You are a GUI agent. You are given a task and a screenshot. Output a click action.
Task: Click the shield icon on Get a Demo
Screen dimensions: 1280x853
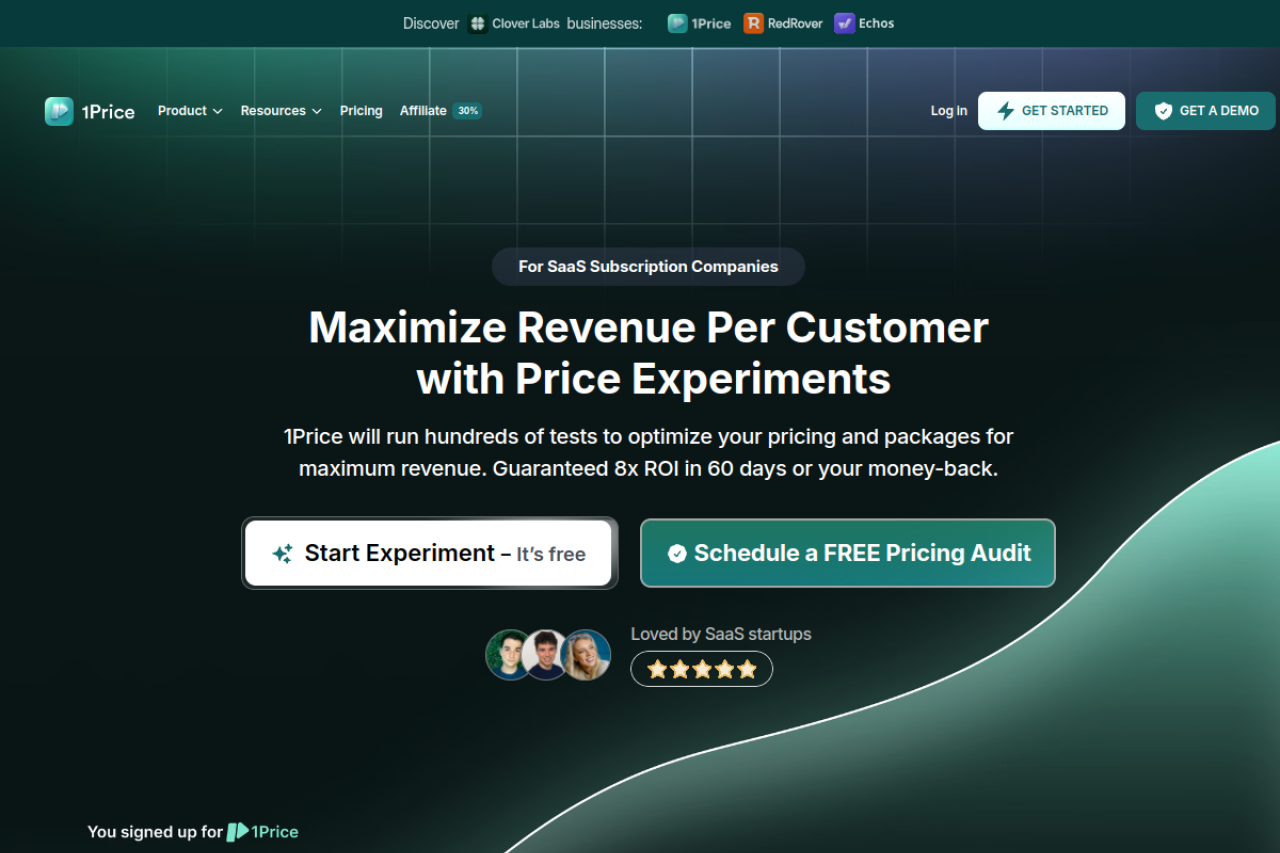click(1163, 111)
